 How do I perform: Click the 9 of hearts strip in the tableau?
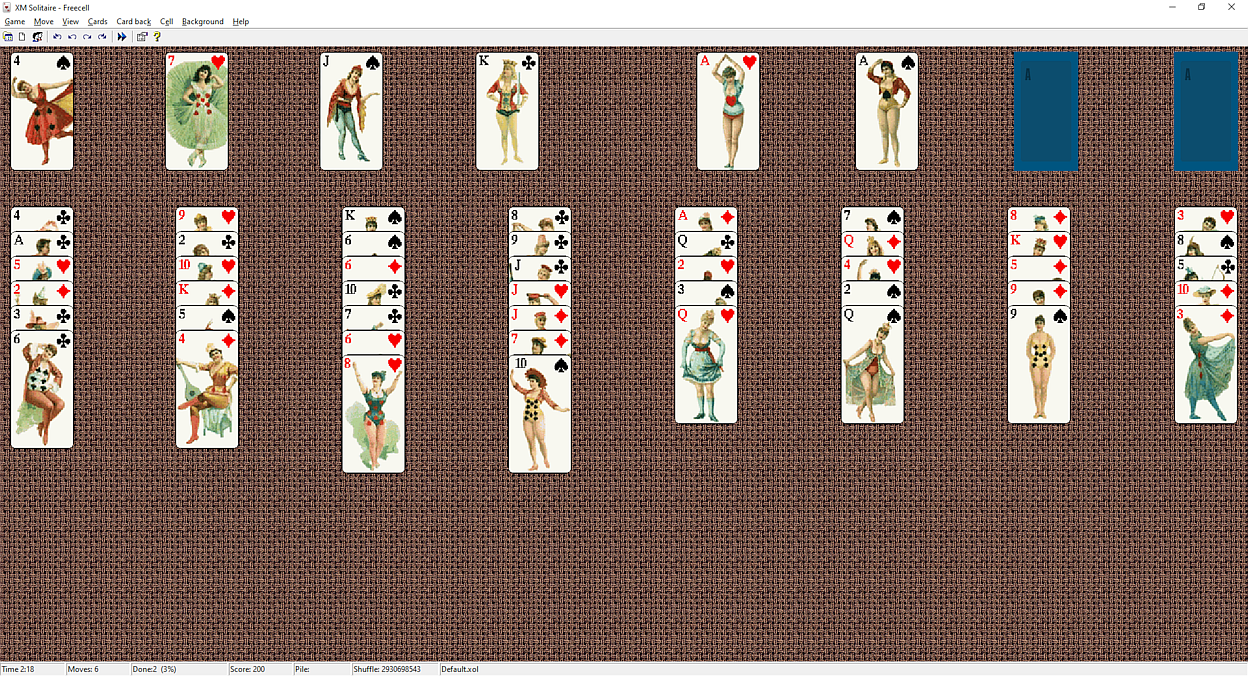(207, 219)
